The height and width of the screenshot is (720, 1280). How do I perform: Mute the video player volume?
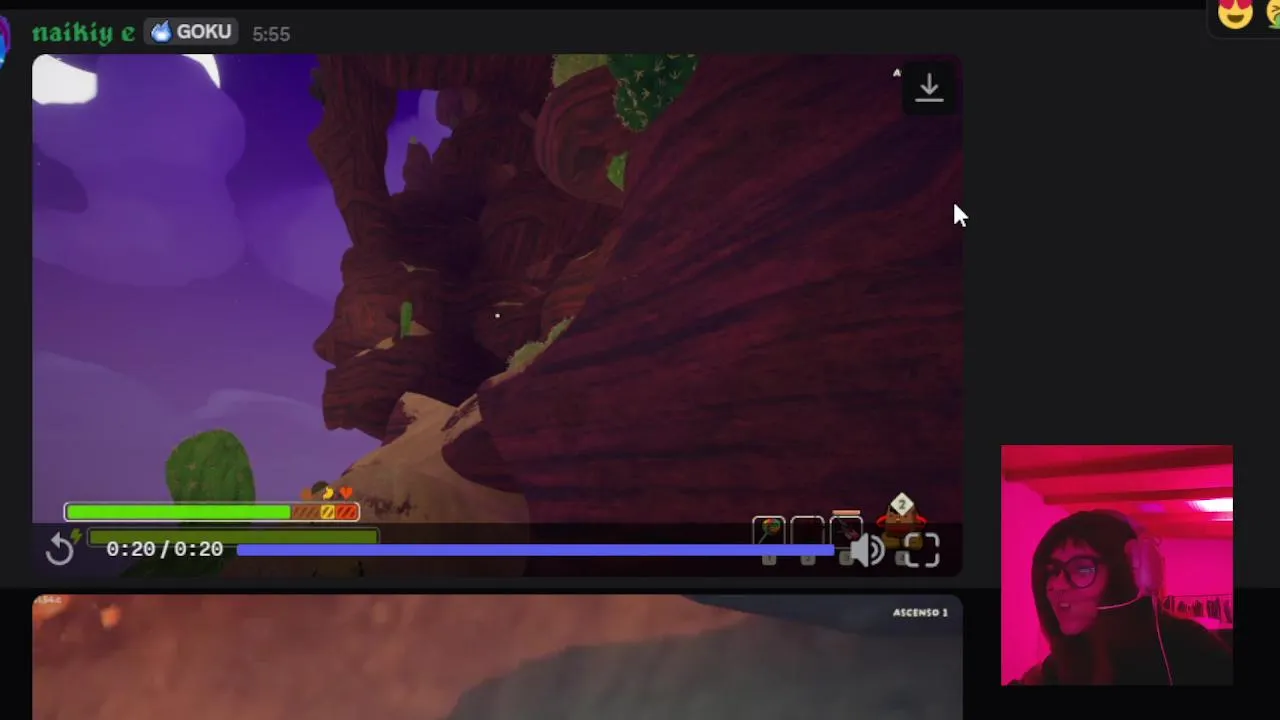pos(866,550)
